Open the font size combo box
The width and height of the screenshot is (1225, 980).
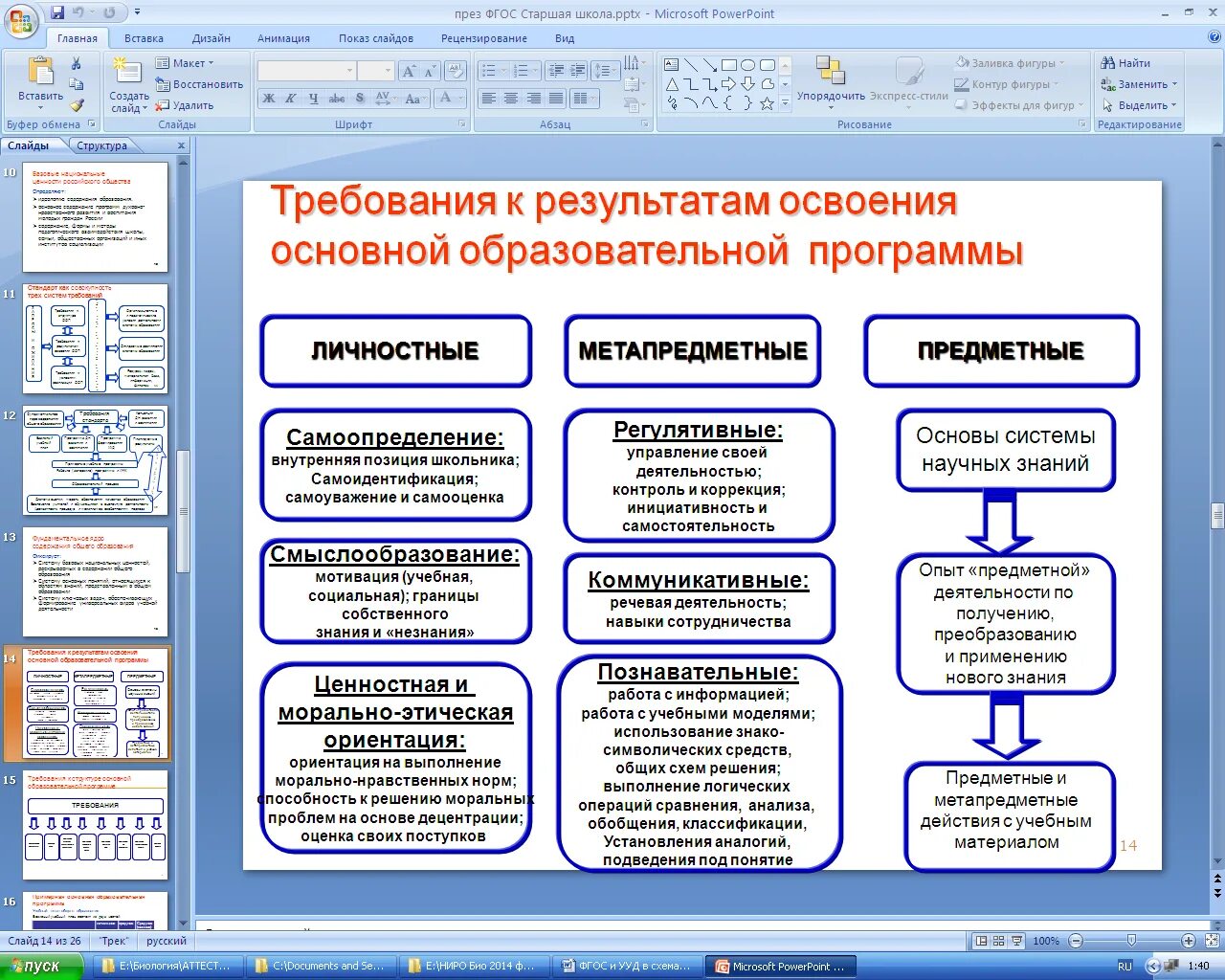coord(375,71)
